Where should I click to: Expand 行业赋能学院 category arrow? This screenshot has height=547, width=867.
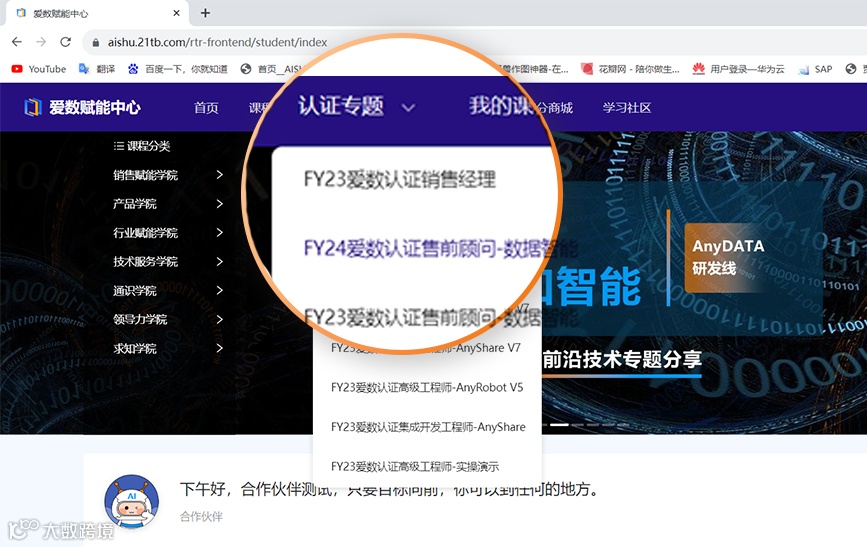coord(220,232)
